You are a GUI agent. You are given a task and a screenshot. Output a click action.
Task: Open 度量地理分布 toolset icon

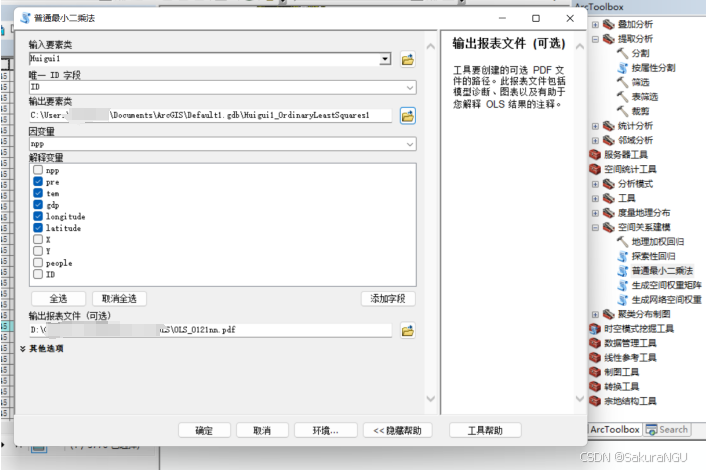[609, 213]
